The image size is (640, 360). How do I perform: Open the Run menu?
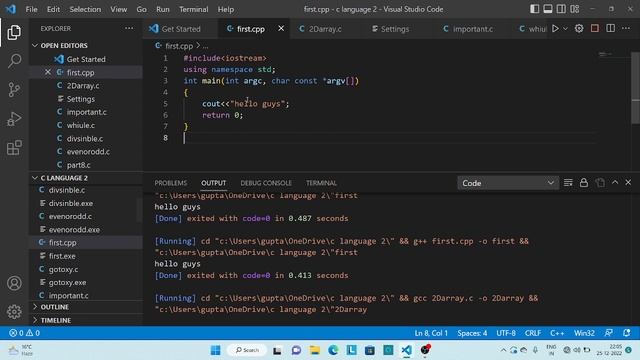point(162,9)
